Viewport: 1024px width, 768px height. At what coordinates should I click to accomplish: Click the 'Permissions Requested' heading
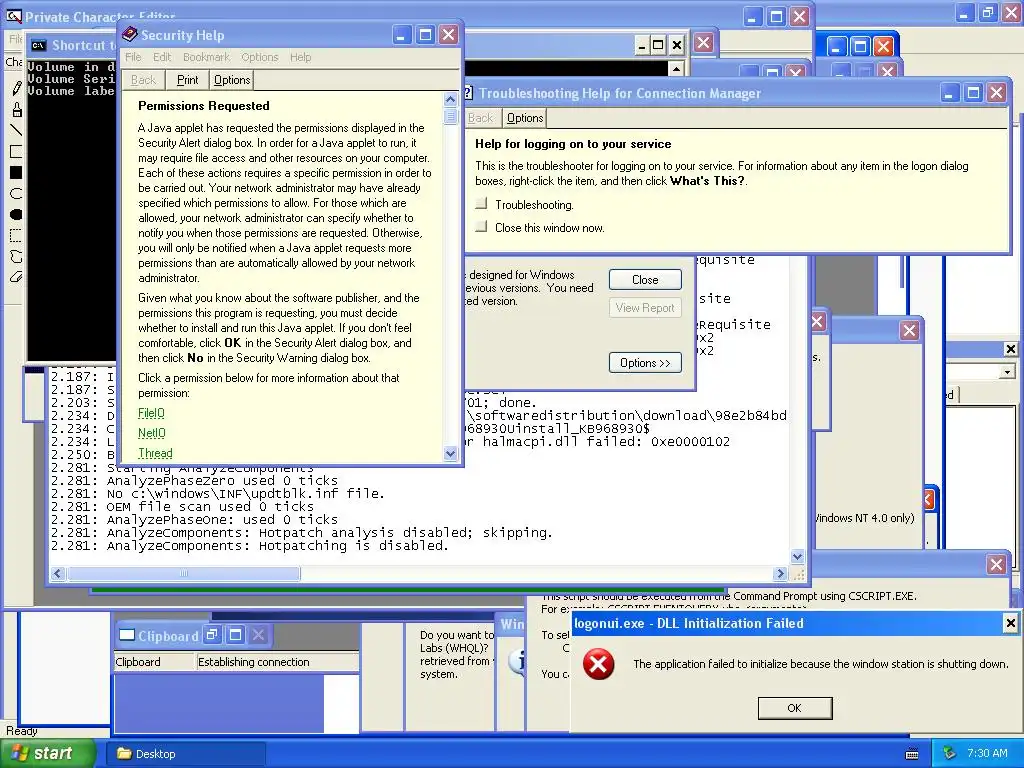204,106
